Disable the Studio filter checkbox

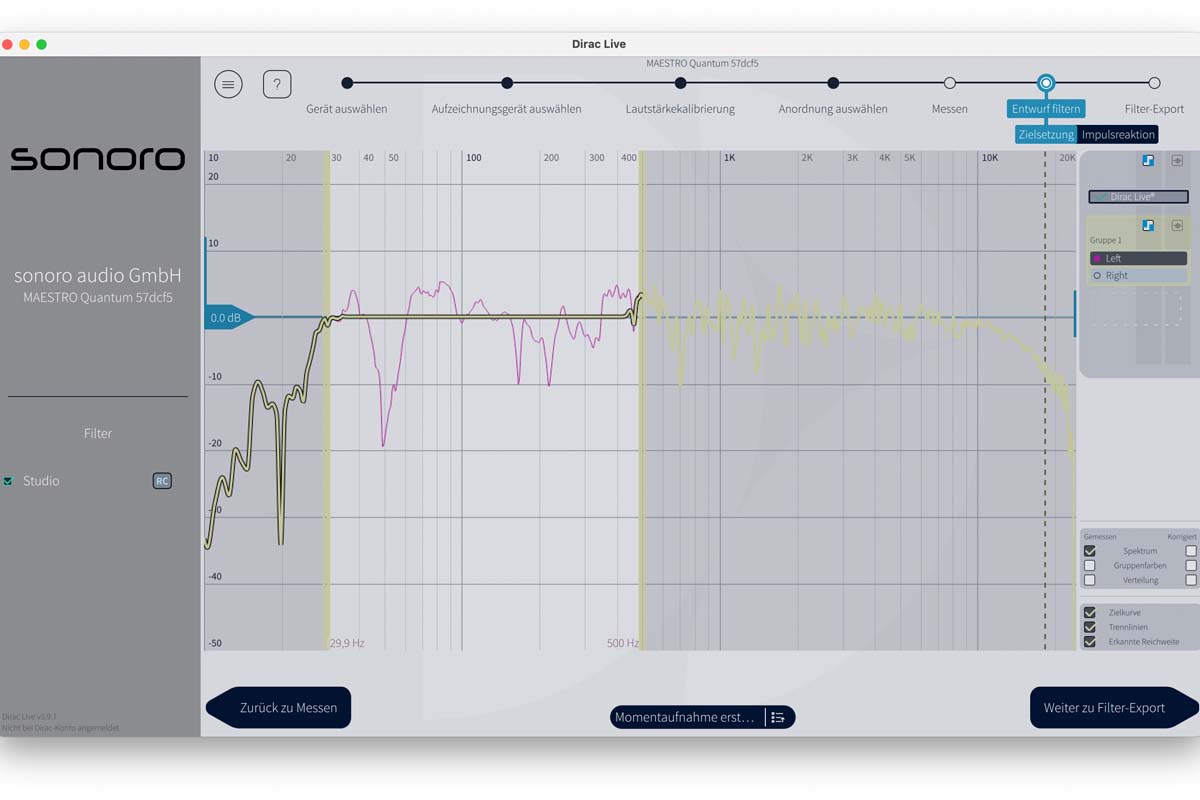(9, 481)
